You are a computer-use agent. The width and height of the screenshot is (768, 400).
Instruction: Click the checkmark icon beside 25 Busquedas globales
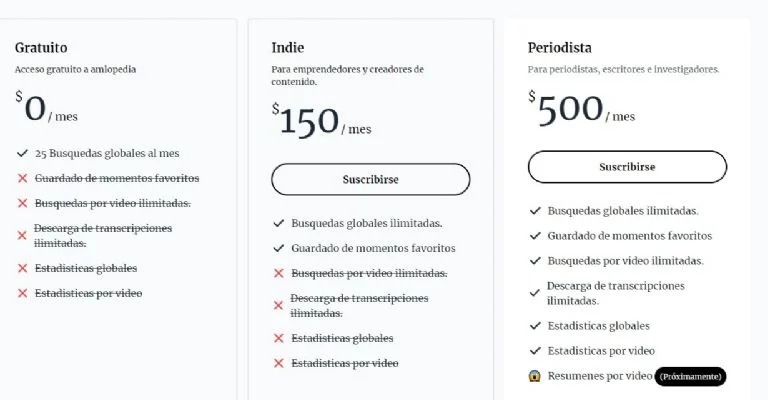tap(22, 154)
